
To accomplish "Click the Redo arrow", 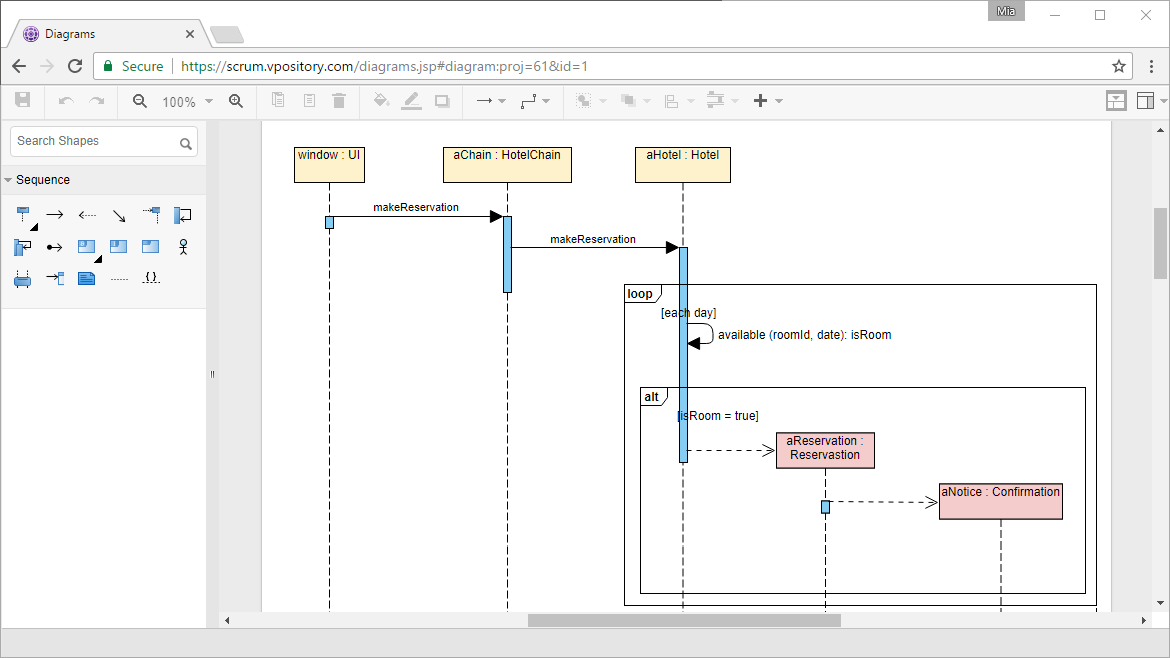I will (97, 101).
